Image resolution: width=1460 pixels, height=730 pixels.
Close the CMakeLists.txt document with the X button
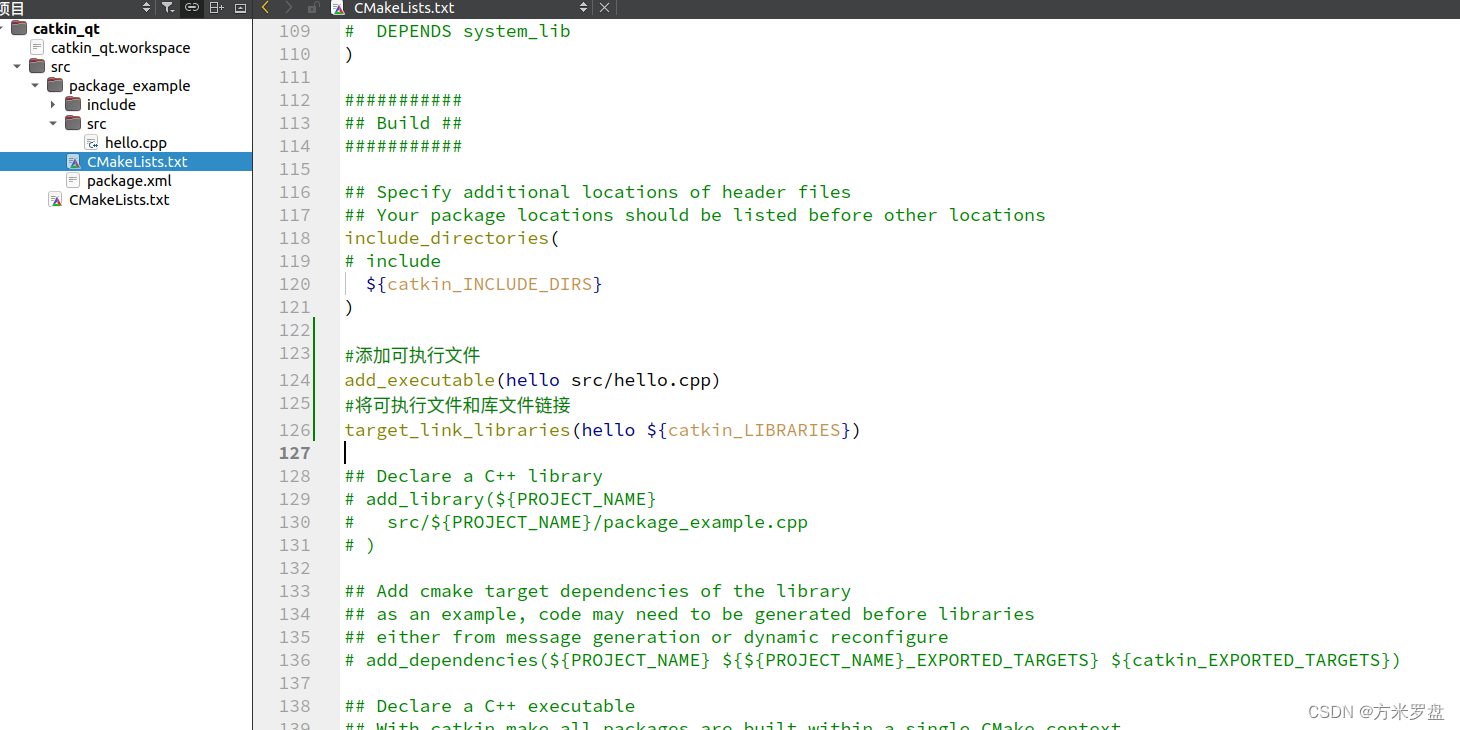[604, 7]
